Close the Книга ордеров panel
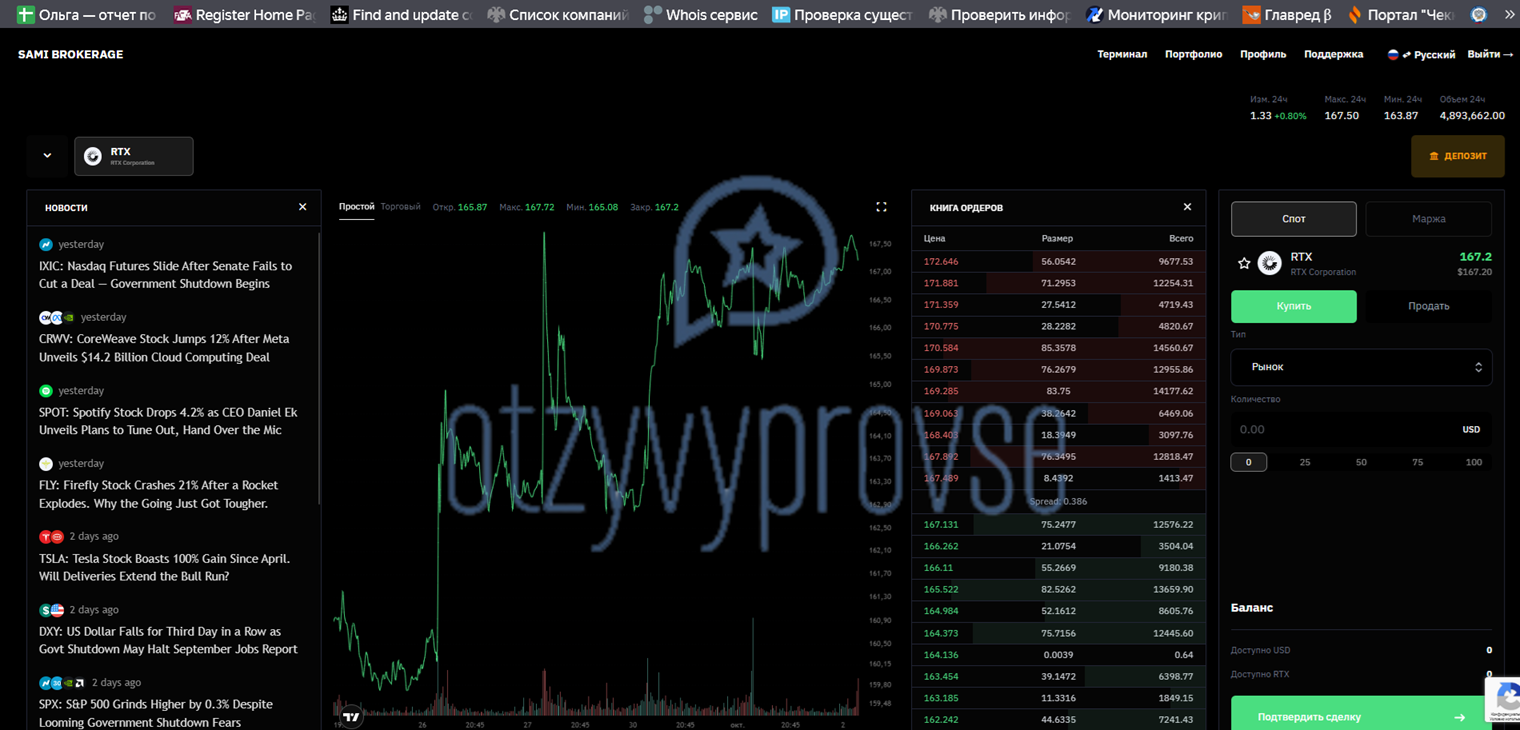The height and width of the screenshot is (730, 1520). pos(1187,207)
